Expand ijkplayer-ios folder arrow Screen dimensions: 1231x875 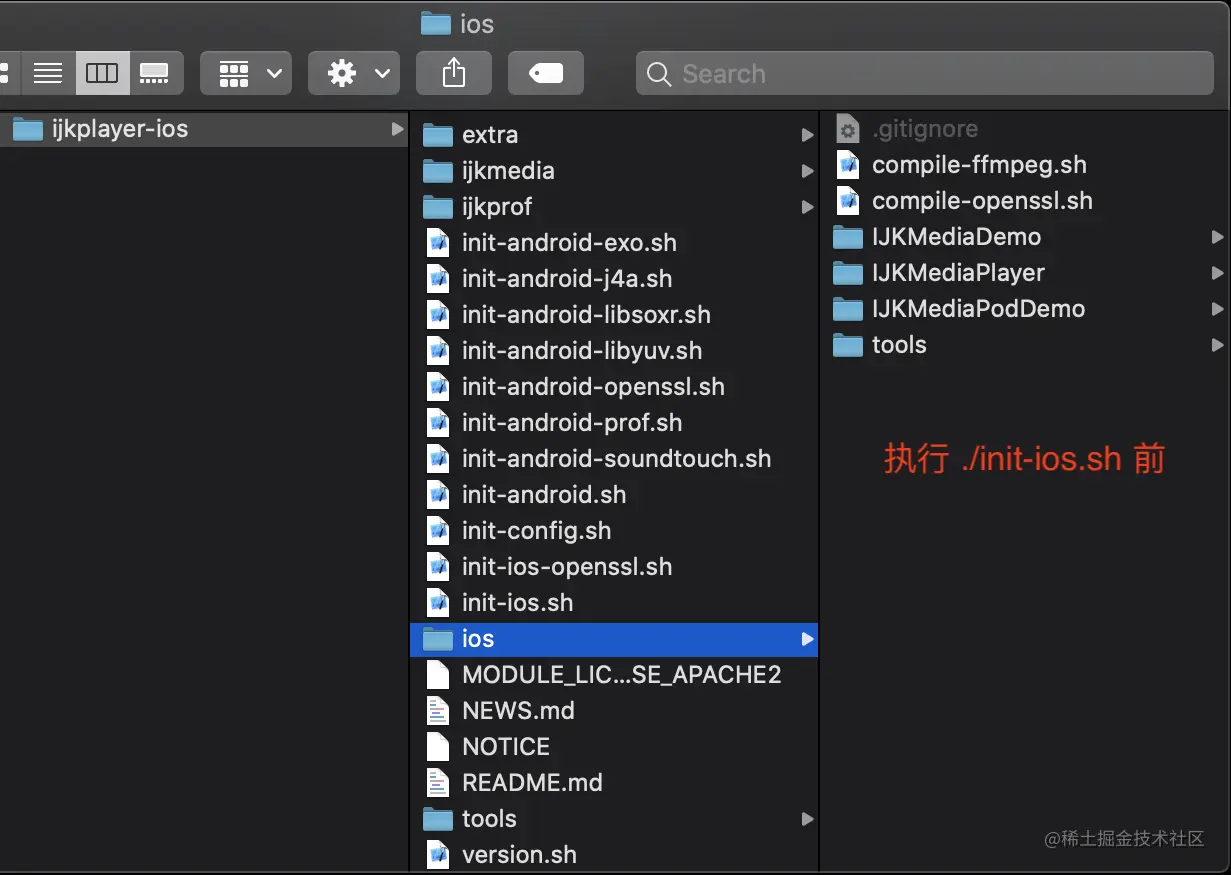(397, 129)
